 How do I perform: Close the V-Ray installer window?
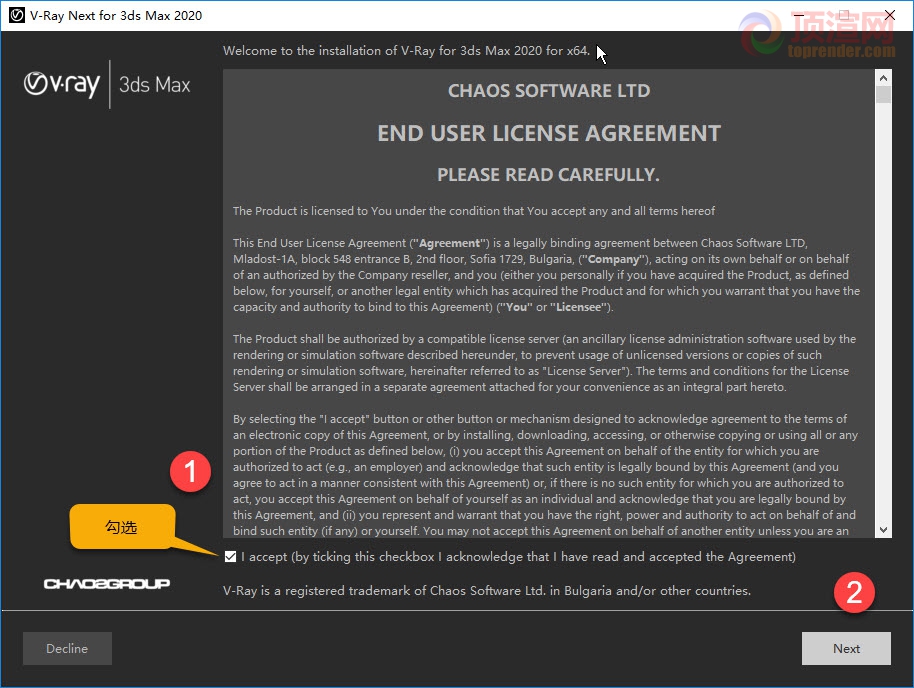(x=890, y=15)
